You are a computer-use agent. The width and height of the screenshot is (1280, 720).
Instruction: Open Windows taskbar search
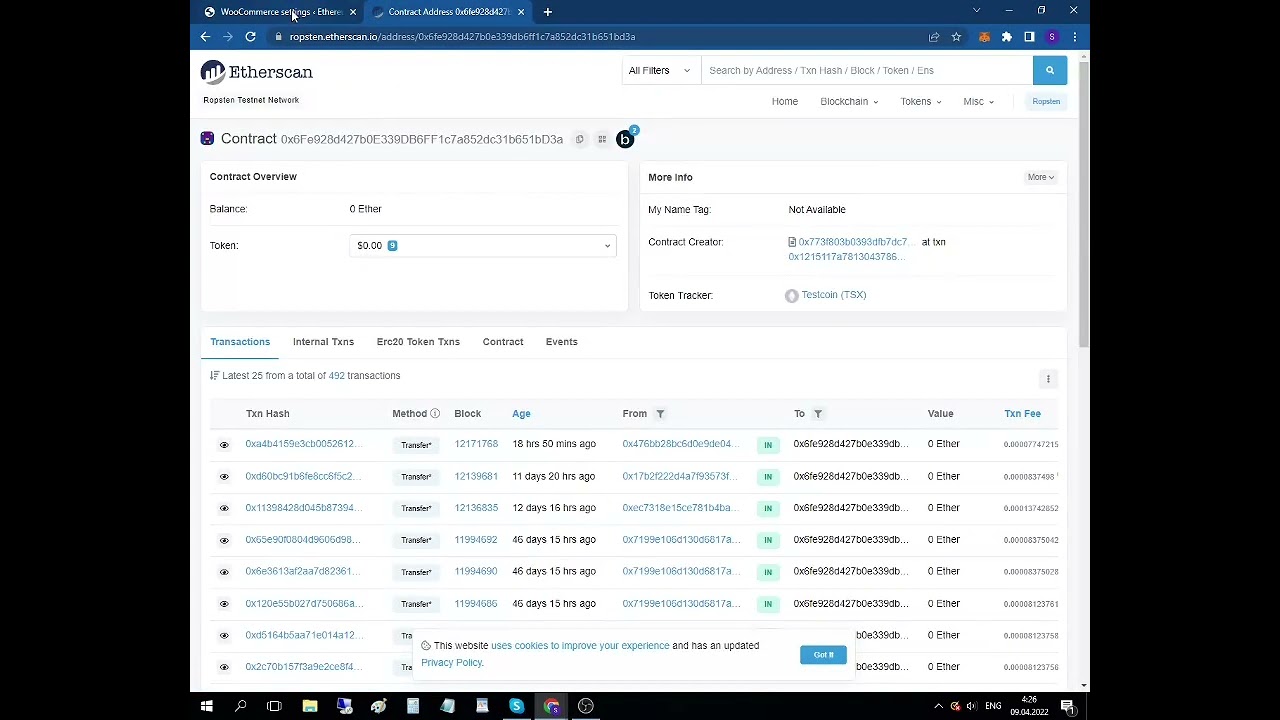pyautogui.click(x=240, y=706)
